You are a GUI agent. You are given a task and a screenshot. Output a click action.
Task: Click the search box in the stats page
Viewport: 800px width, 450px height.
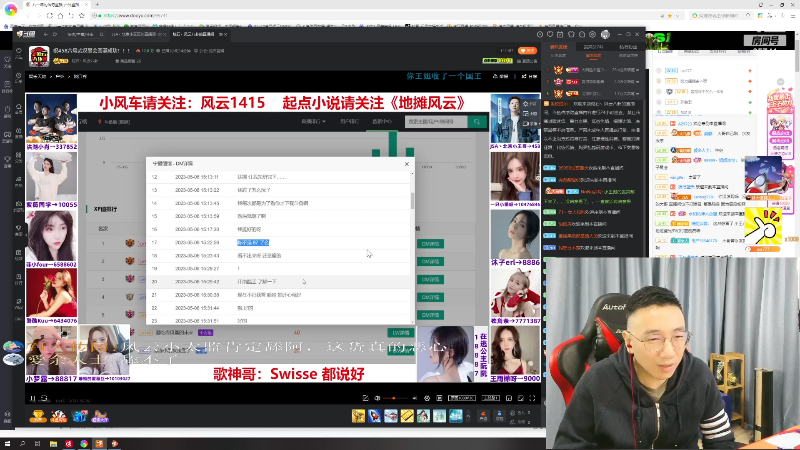pos(436,121)
